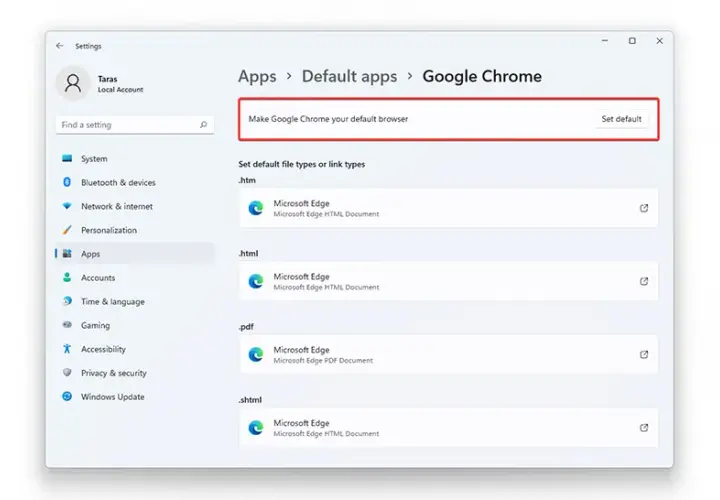Go to Network & internet
Image resolution: width=720 pixels, height=500 pixels.
tap(135, 206)
